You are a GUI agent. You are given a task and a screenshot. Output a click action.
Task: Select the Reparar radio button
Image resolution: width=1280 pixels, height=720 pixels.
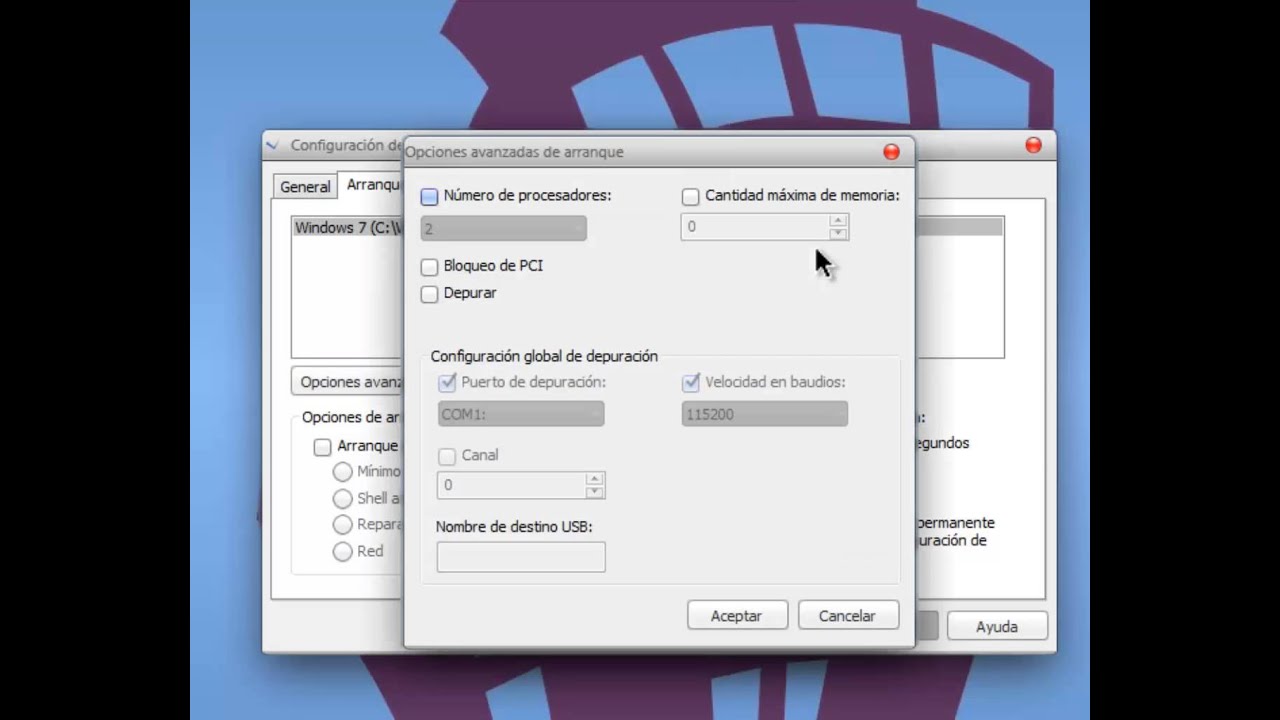(343, 524)
